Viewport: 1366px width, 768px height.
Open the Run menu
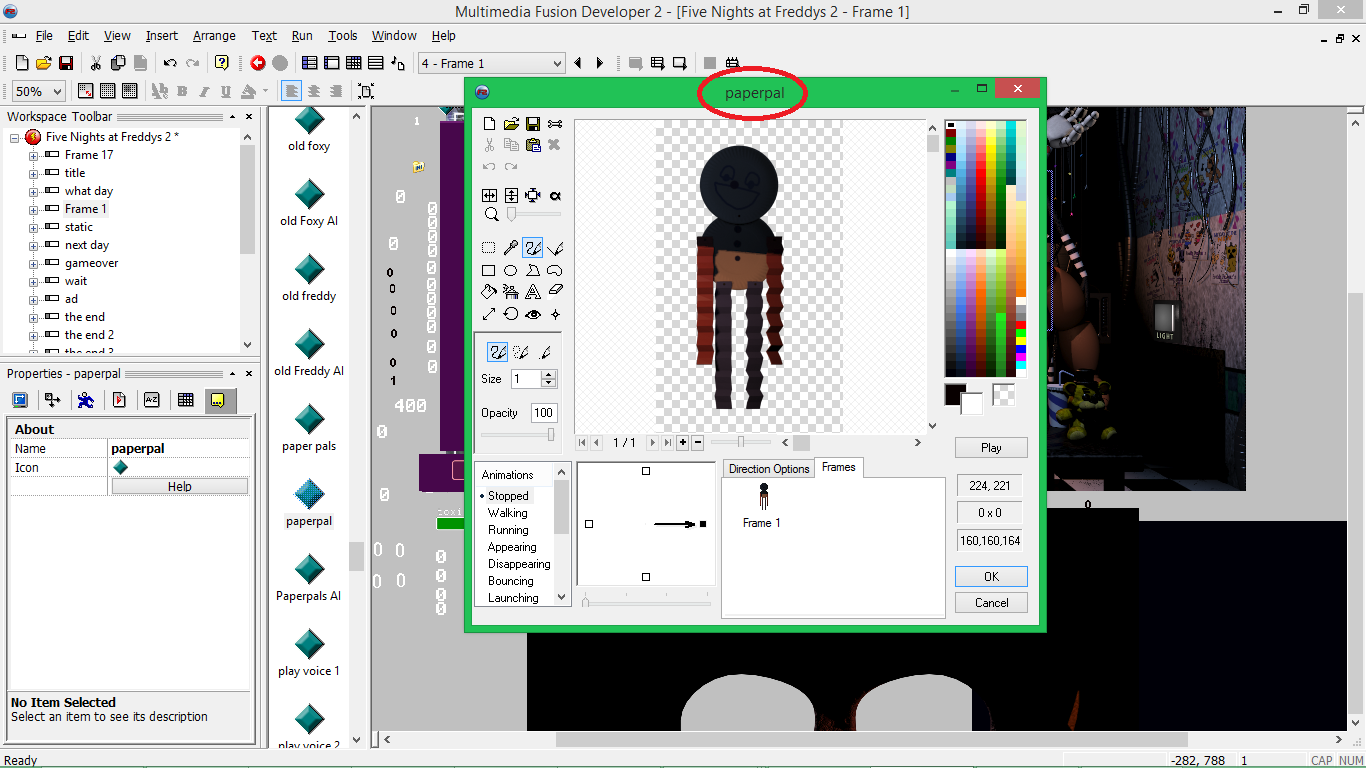[302, 36]
